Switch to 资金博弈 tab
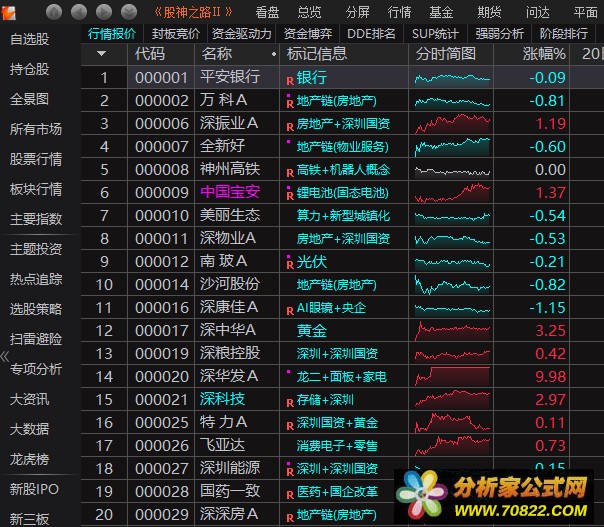Image resolution: width=604 pixels, height=527 pixels. click(x=308, y=34)
